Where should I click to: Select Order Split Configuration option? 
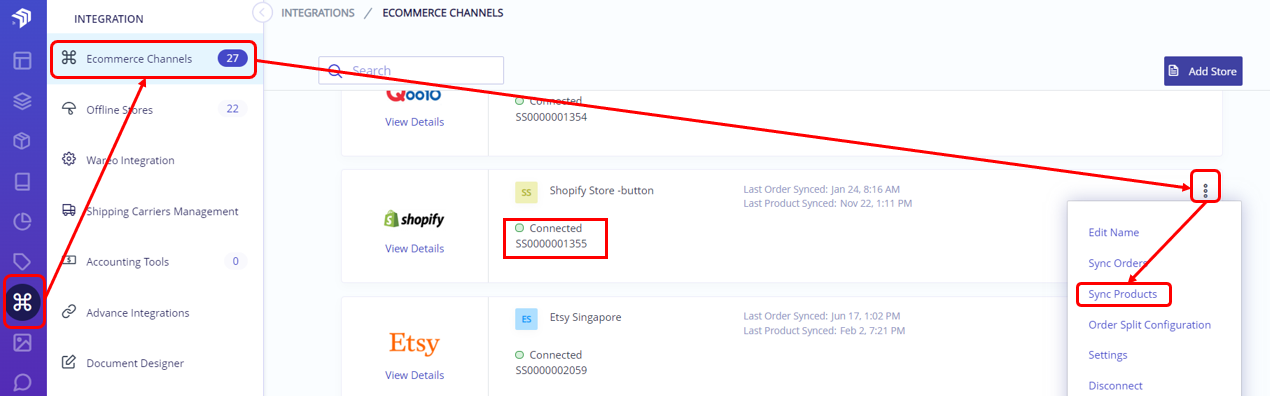tap(1149, 325)
